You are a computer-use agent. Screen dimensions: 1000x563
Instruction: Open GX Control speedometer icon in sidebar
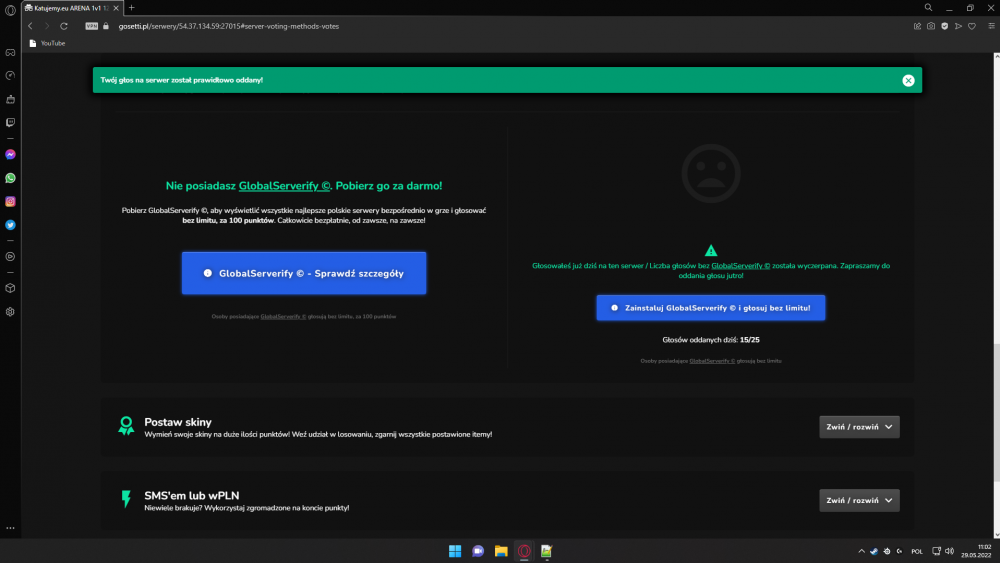click(10, 76)
